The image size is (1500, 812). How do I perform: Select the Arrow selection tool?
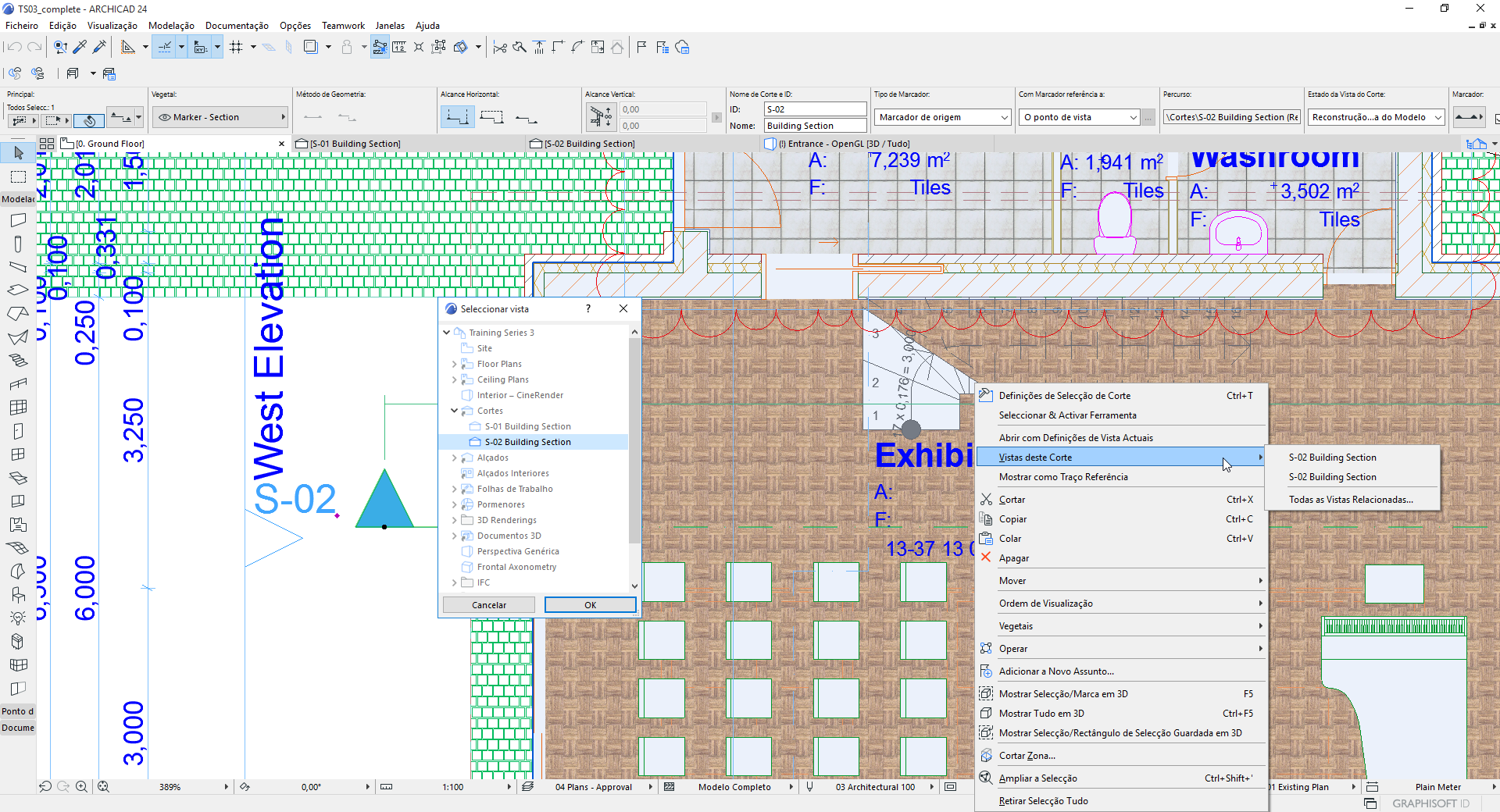click(17, 153)
